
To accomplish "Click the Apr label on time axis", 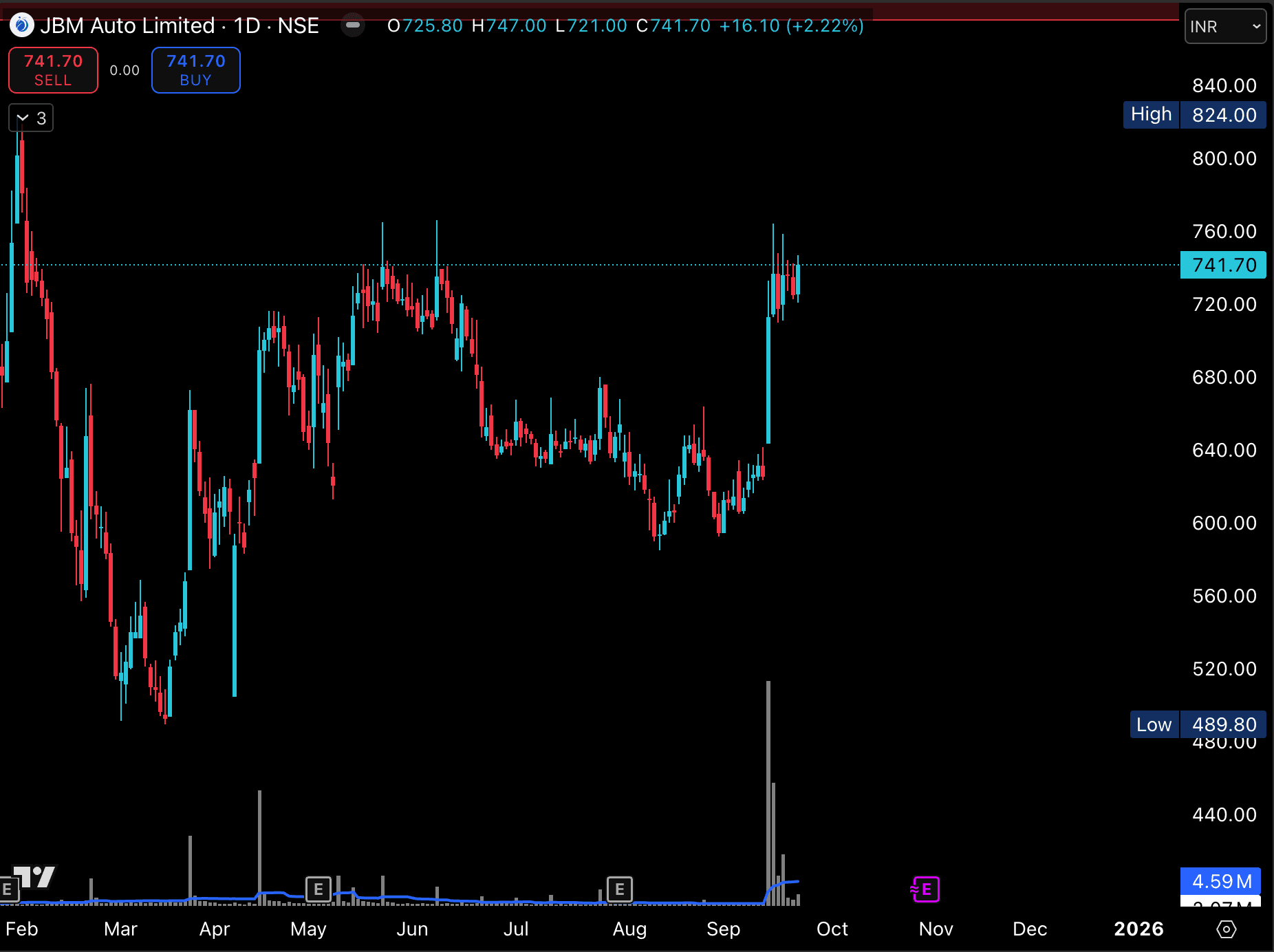I will (x=215, y=929).
